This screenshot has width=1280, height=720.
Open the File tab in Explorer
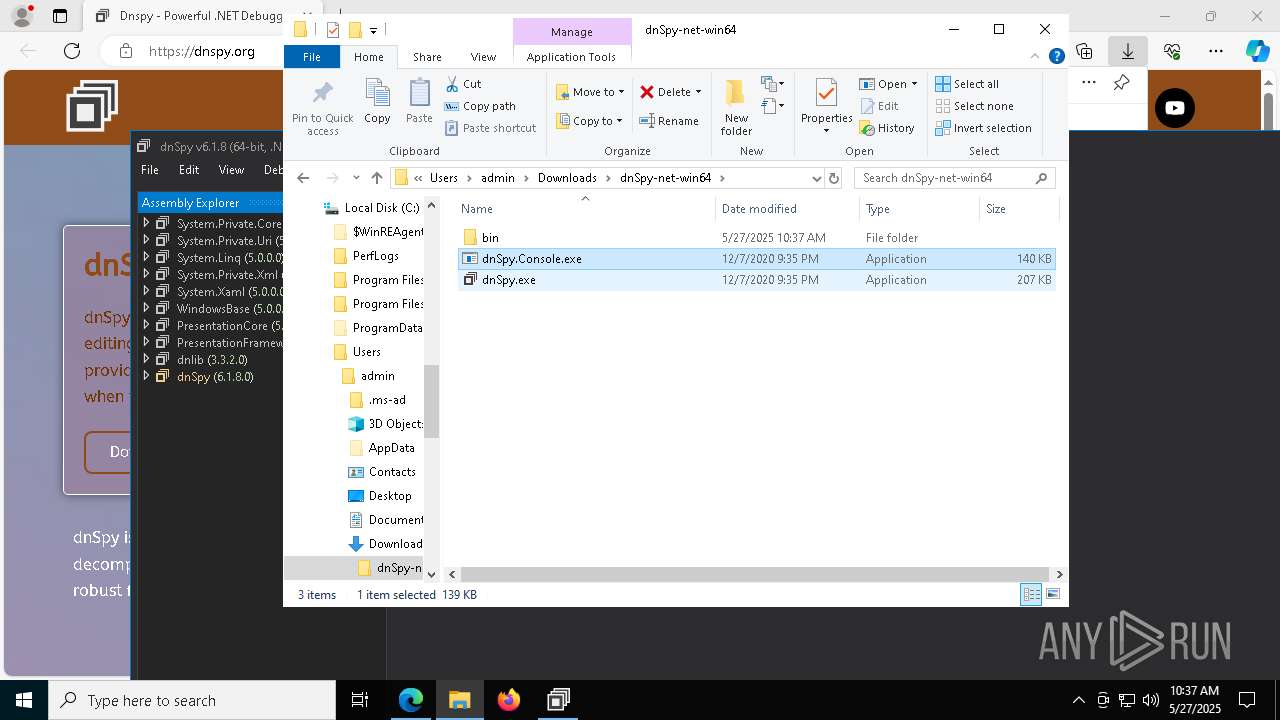(312, 57)
